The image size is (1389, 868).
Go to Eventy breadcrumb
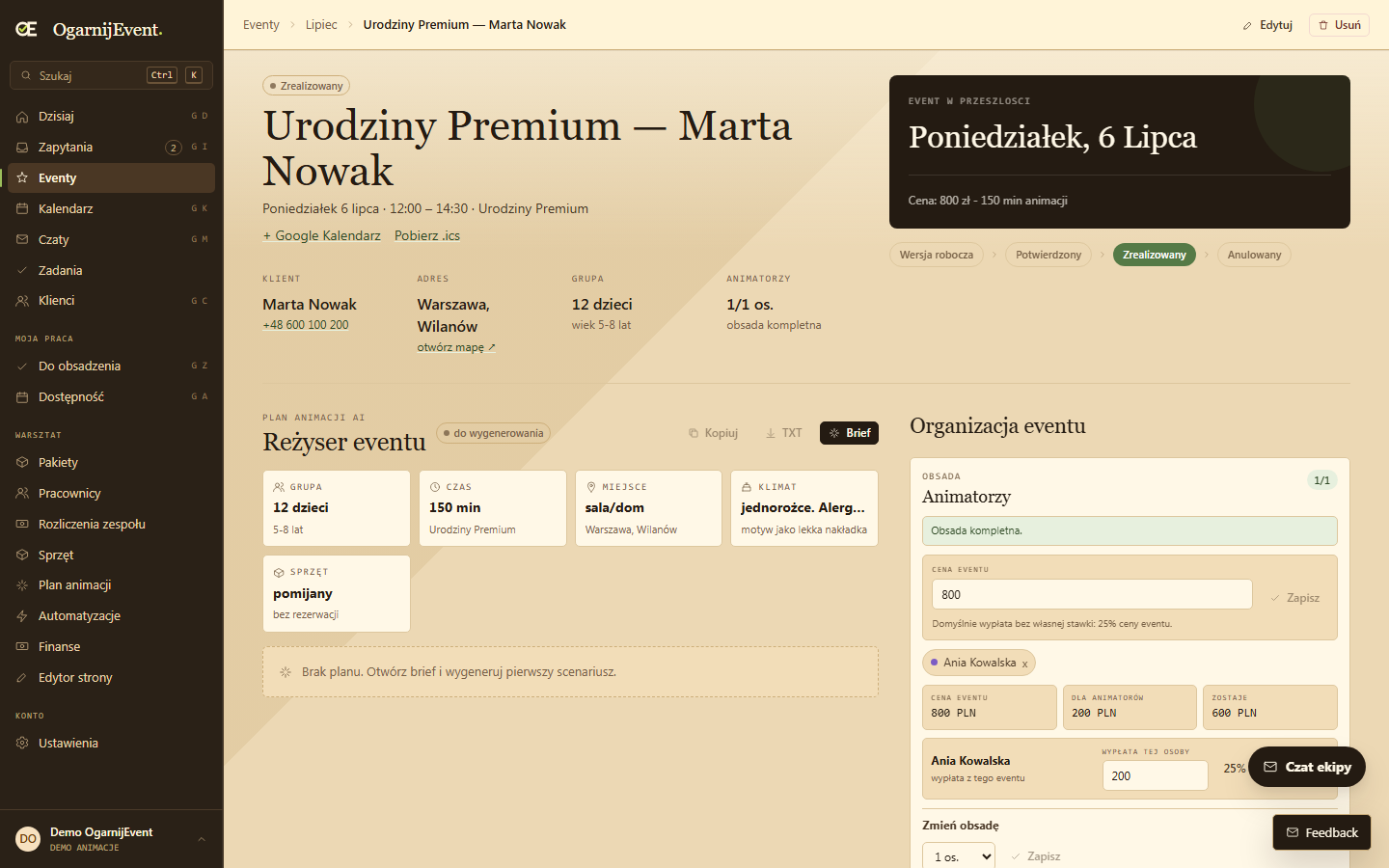pyautogui.click(x=260, y=25)
